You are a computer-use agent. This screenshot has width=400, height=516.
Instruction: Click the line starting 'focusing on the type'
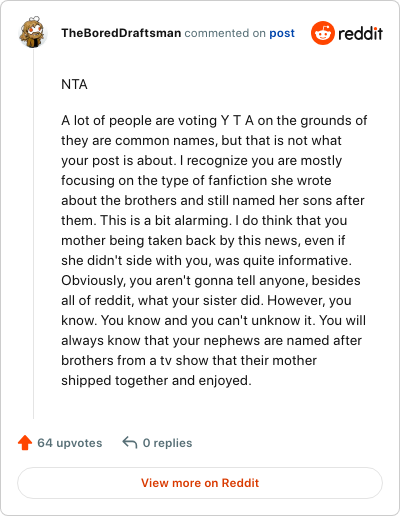[x=196, y=180]
